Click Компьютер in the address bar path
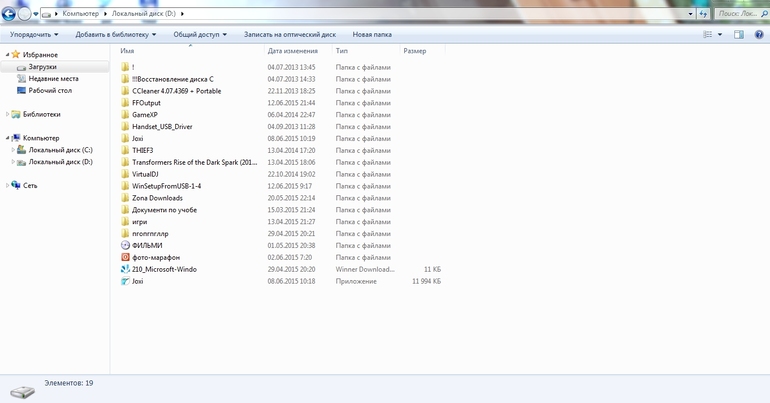Viewport: 770px width, 403px height. click(x=81, y=14)
